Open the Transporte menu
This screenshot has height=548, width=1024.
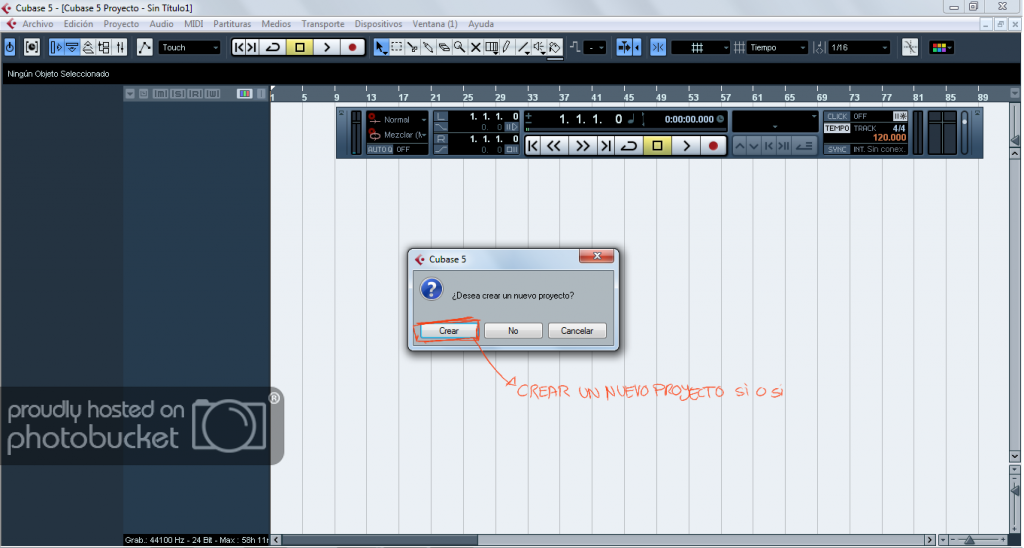(x=323, y=24)
